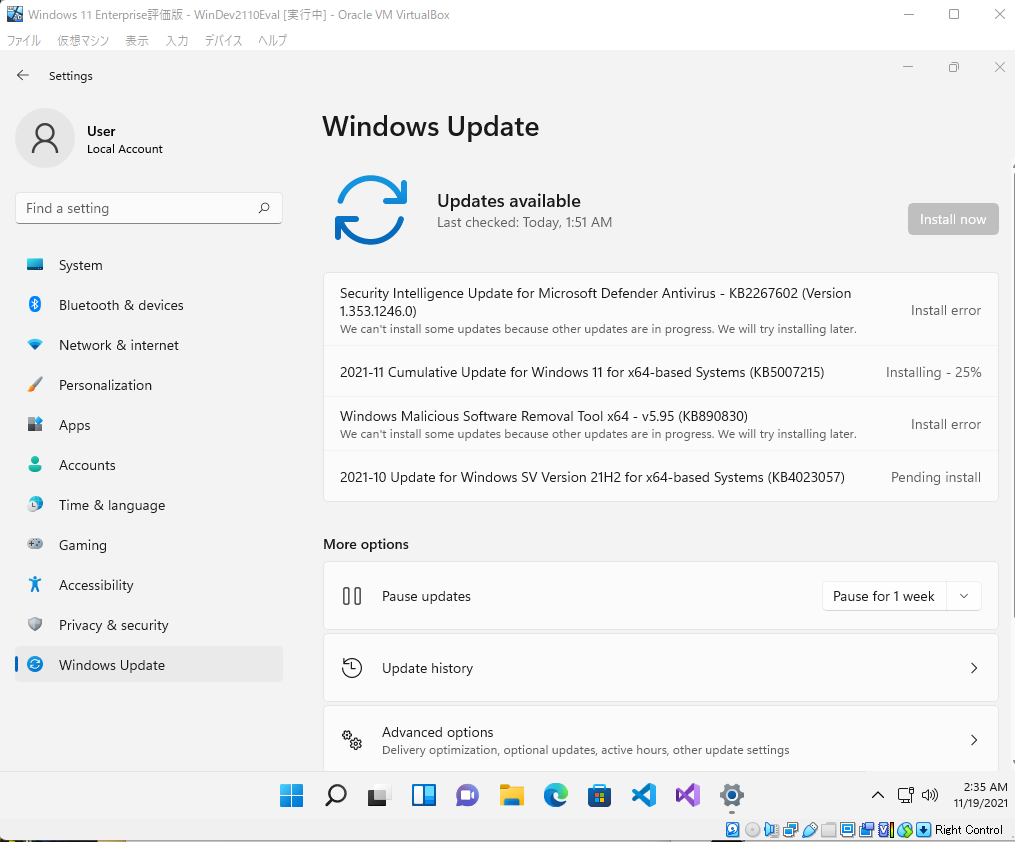Screen dimensions: 1015x843
Task: Select System in Settings sidebar
Action: click(x=149, y=265)
